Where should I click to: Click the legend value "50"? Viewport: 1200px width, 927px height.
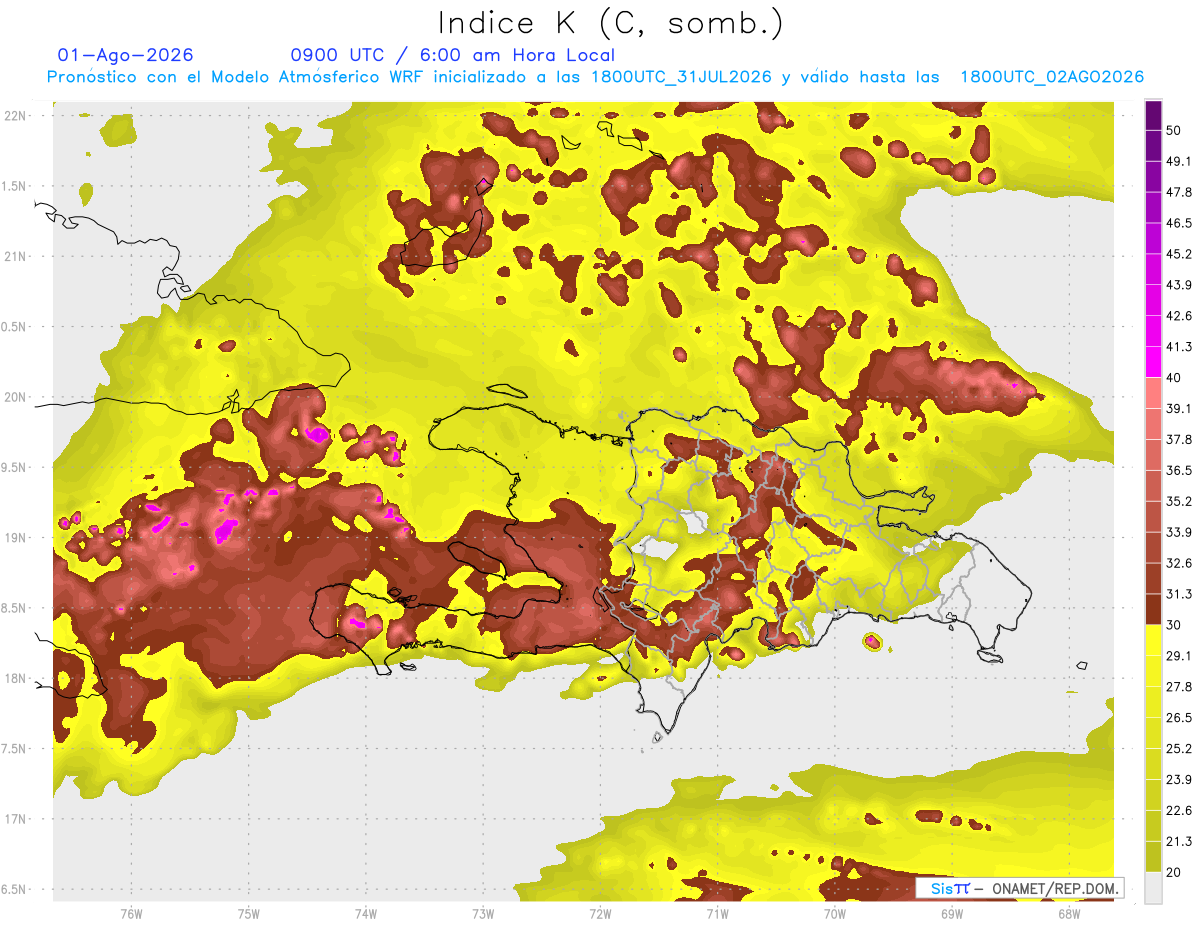1174,130
